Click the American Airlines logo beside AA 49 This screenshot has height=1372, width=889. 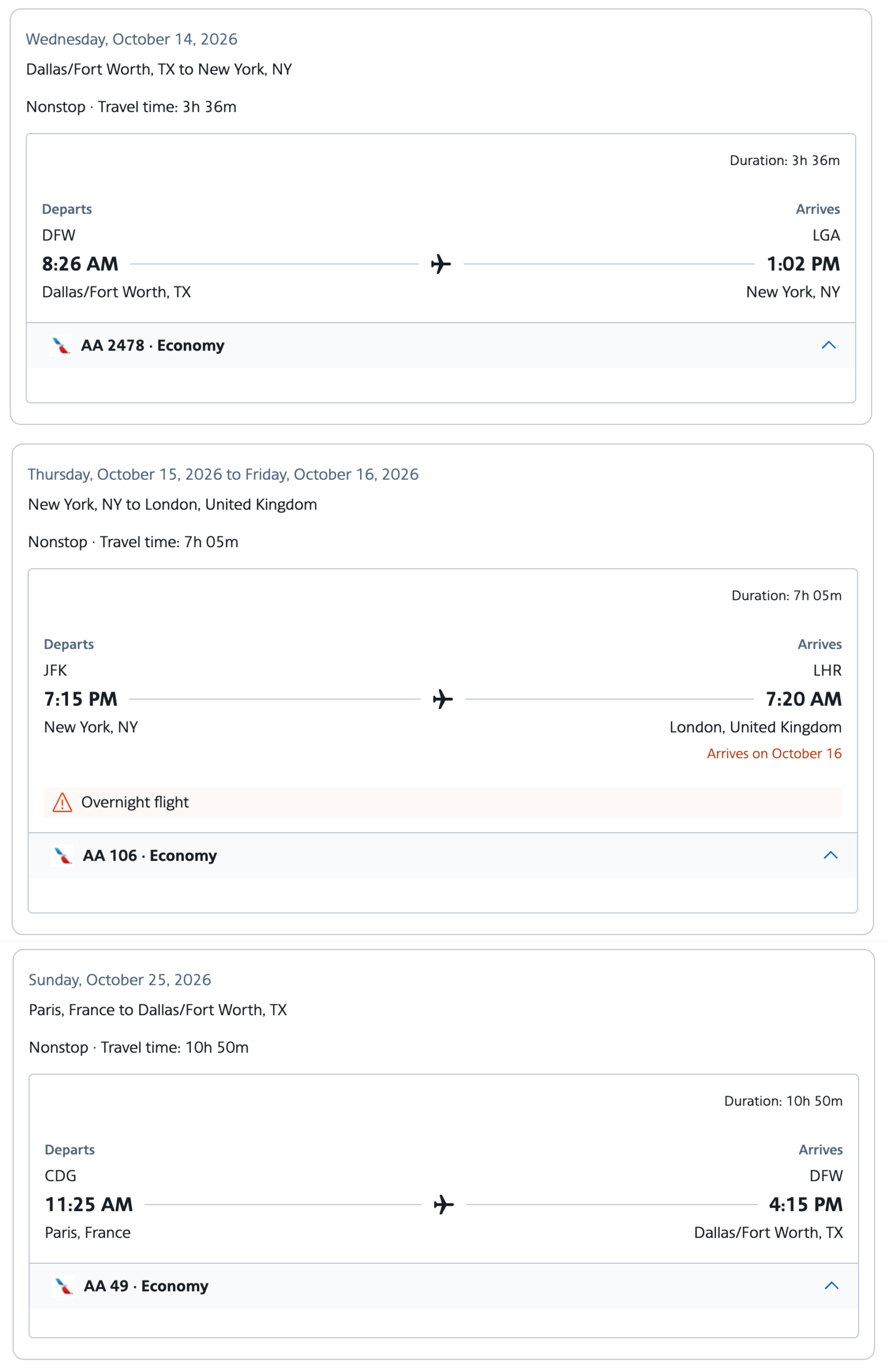click(x=63, y=1286)
